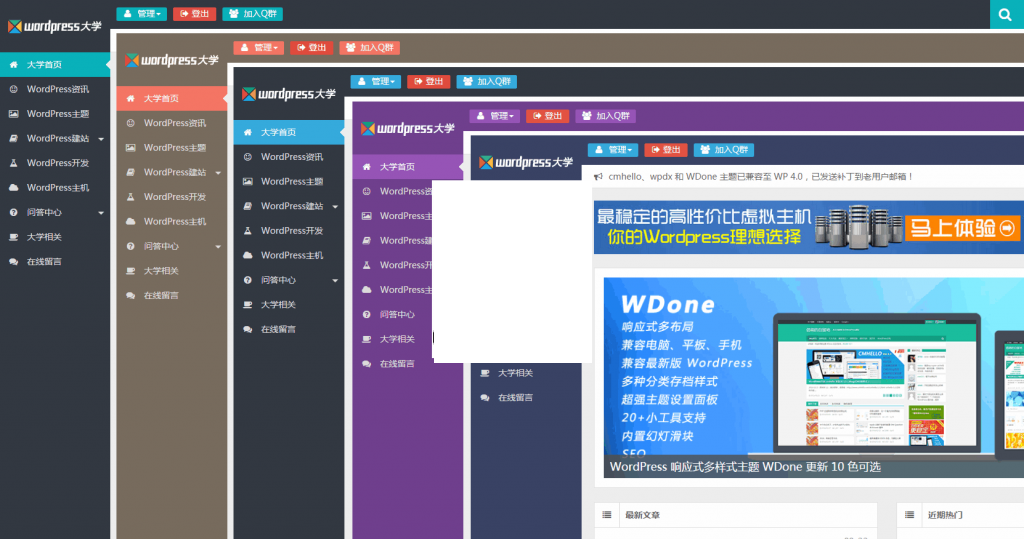Click question-mark icon beside 问答中心 in blue-highlight theme
Screen dimensions: 1024x539
[248, 280]
